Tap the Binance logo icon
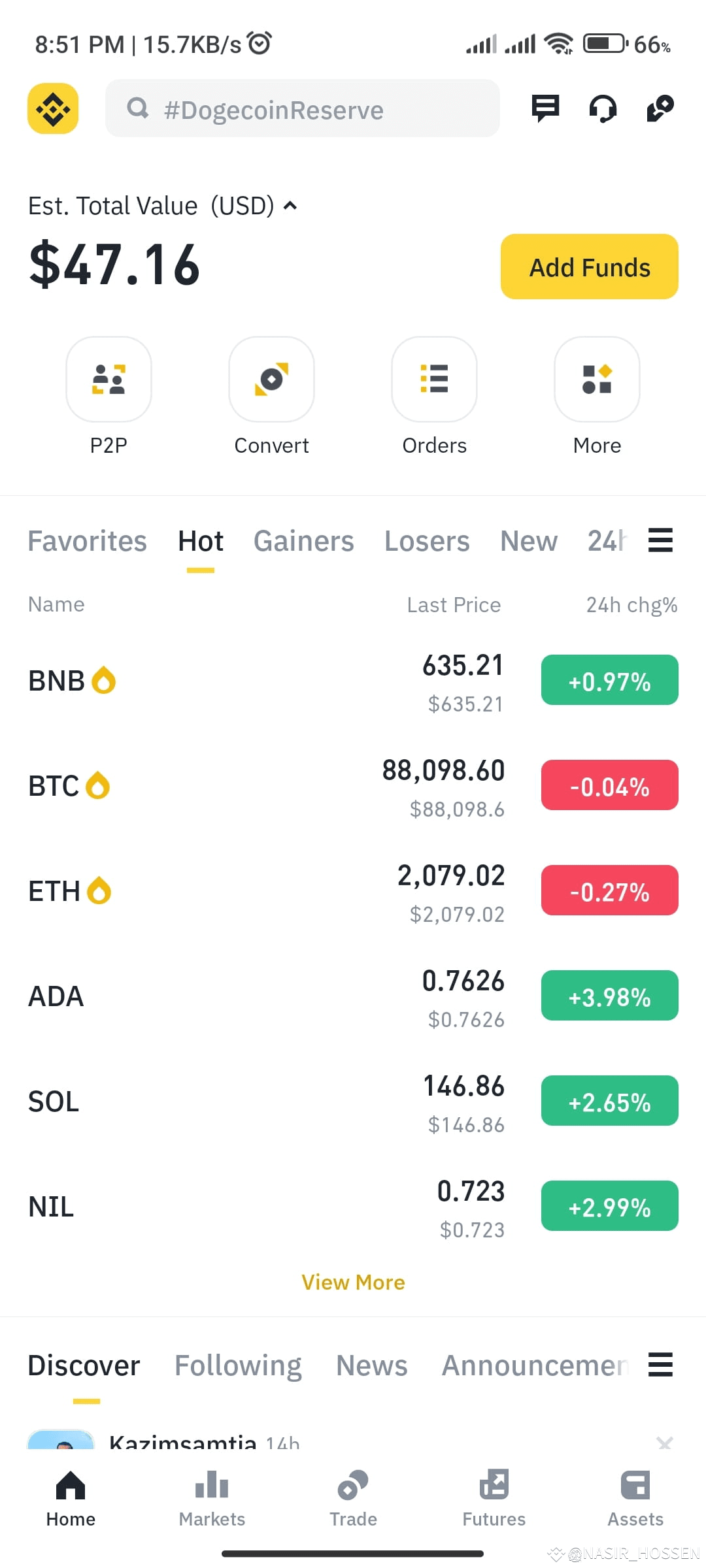706x1568 pixels. 53,108
